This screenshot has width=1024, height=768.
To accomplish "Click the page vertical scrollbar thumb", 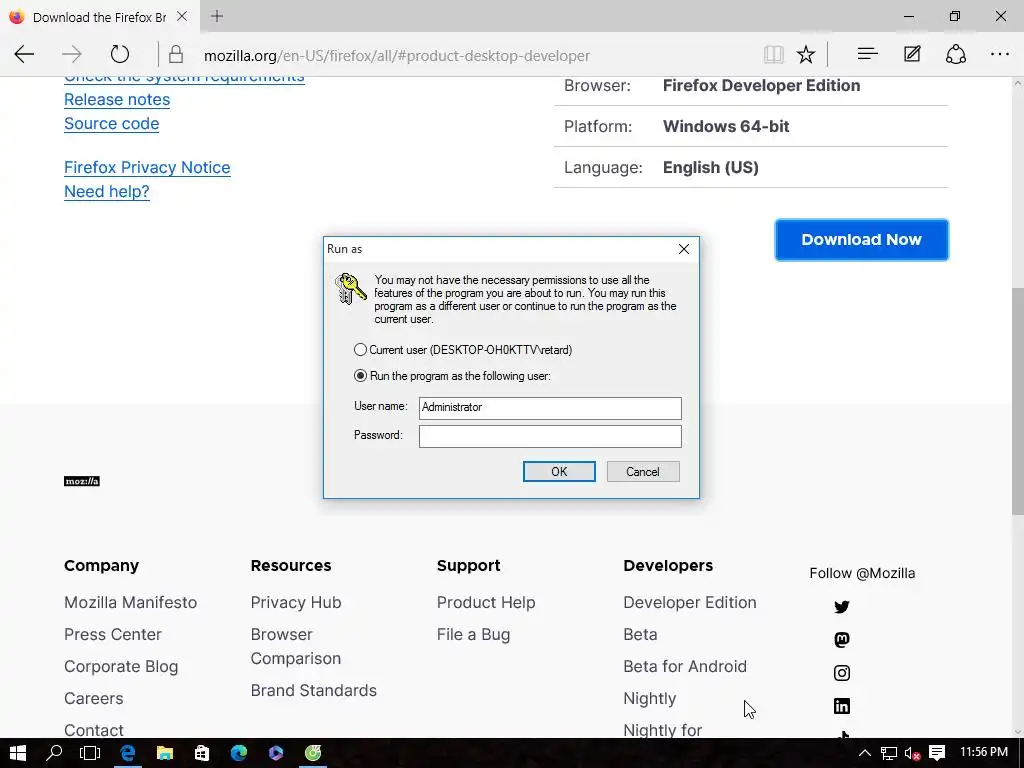I will [x=1017, y=400].
